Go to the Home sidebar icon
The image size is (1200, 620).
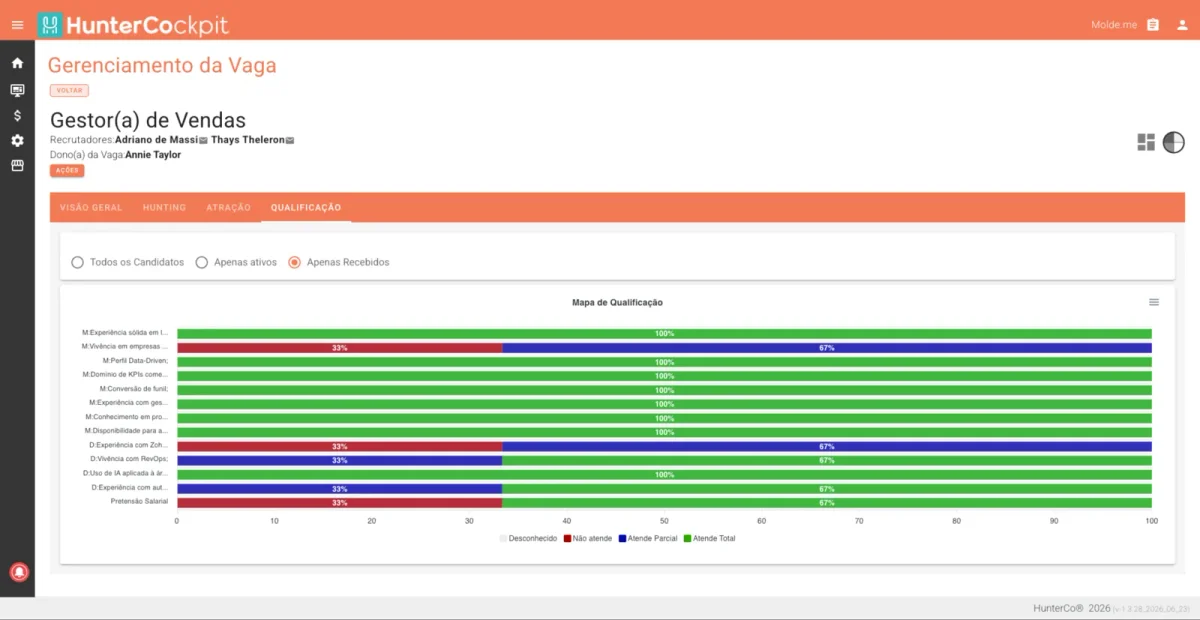[17, 63]
